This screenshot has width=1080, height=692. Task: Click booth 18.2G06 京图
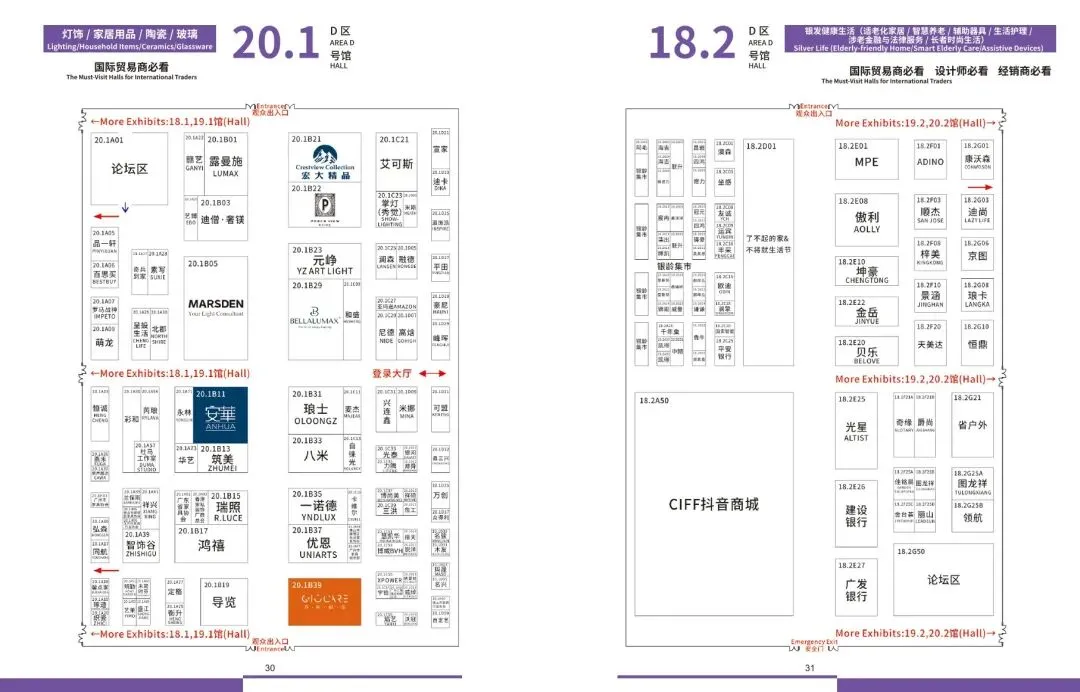(x=977, y=253)
